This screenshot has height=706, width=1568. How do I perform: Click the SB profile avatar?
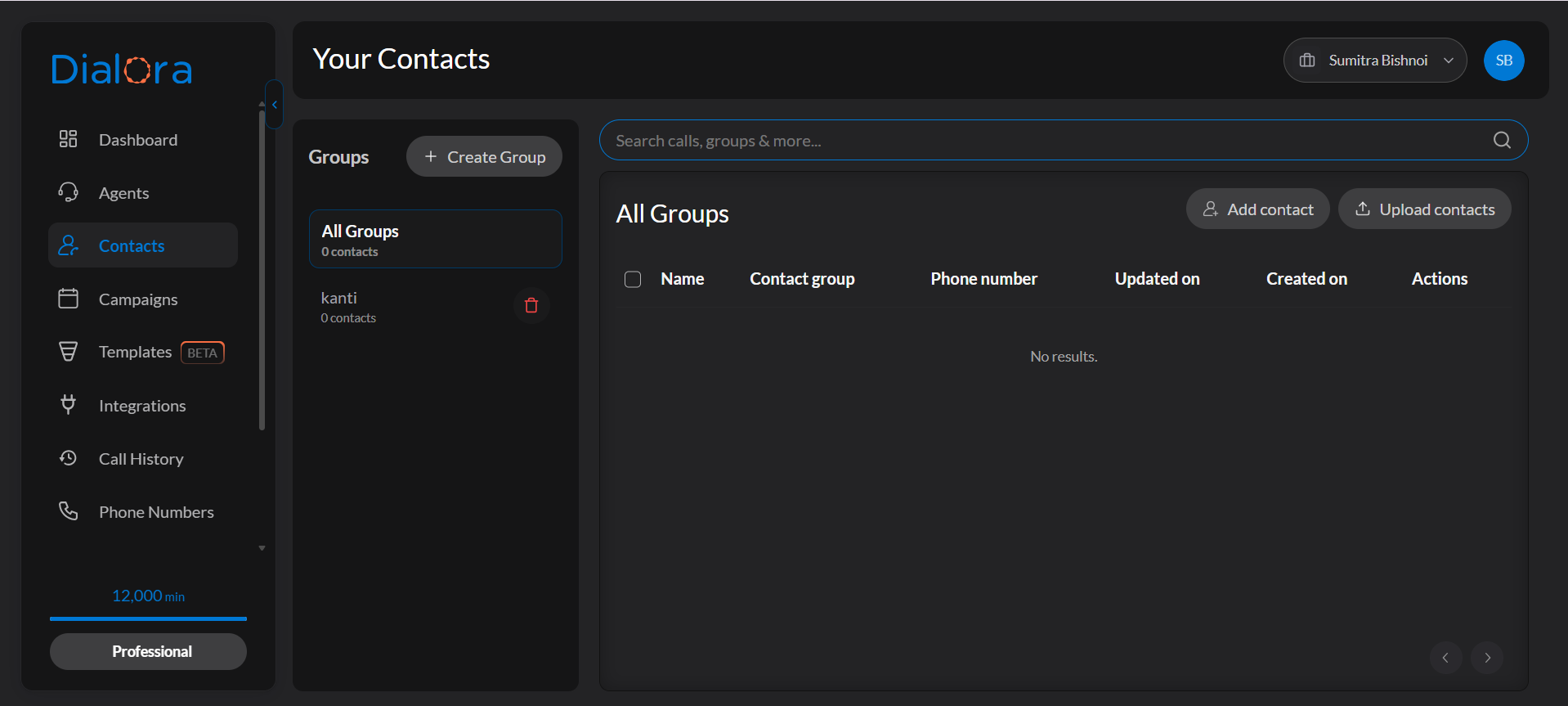(1503, 61)
